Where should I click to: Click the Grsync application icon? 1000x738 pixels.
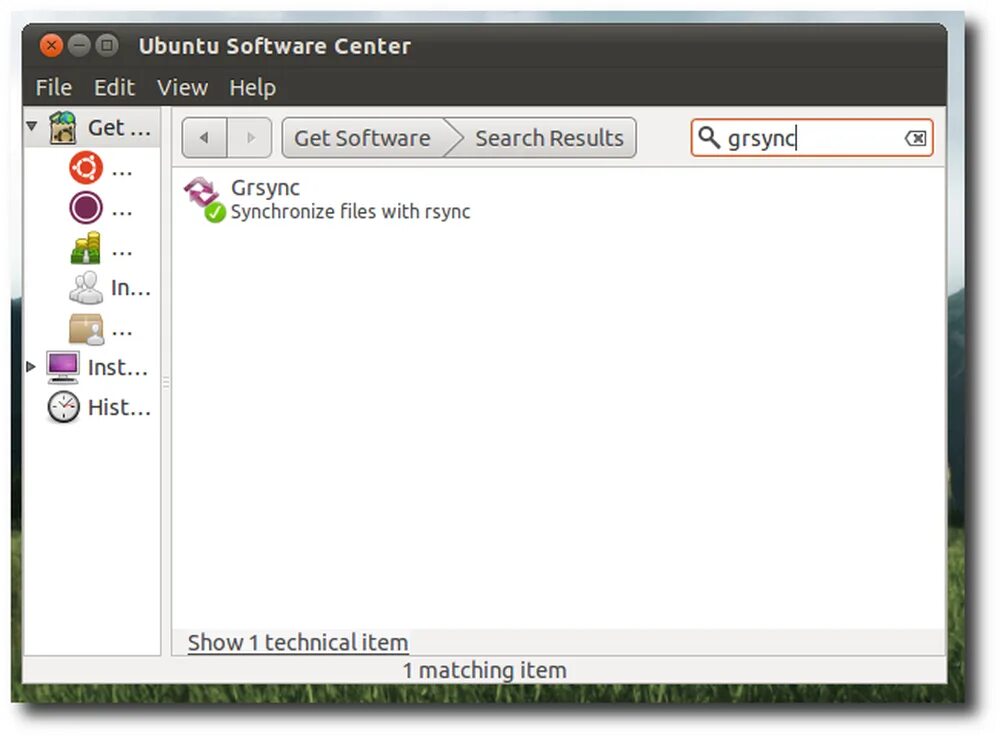pos(204,198)
